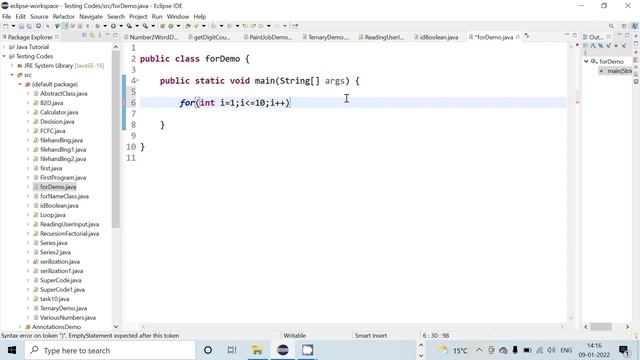The height and width of the screenshot is (360, 640).
Task: Select the Java perspective icon
Action: 635,26
